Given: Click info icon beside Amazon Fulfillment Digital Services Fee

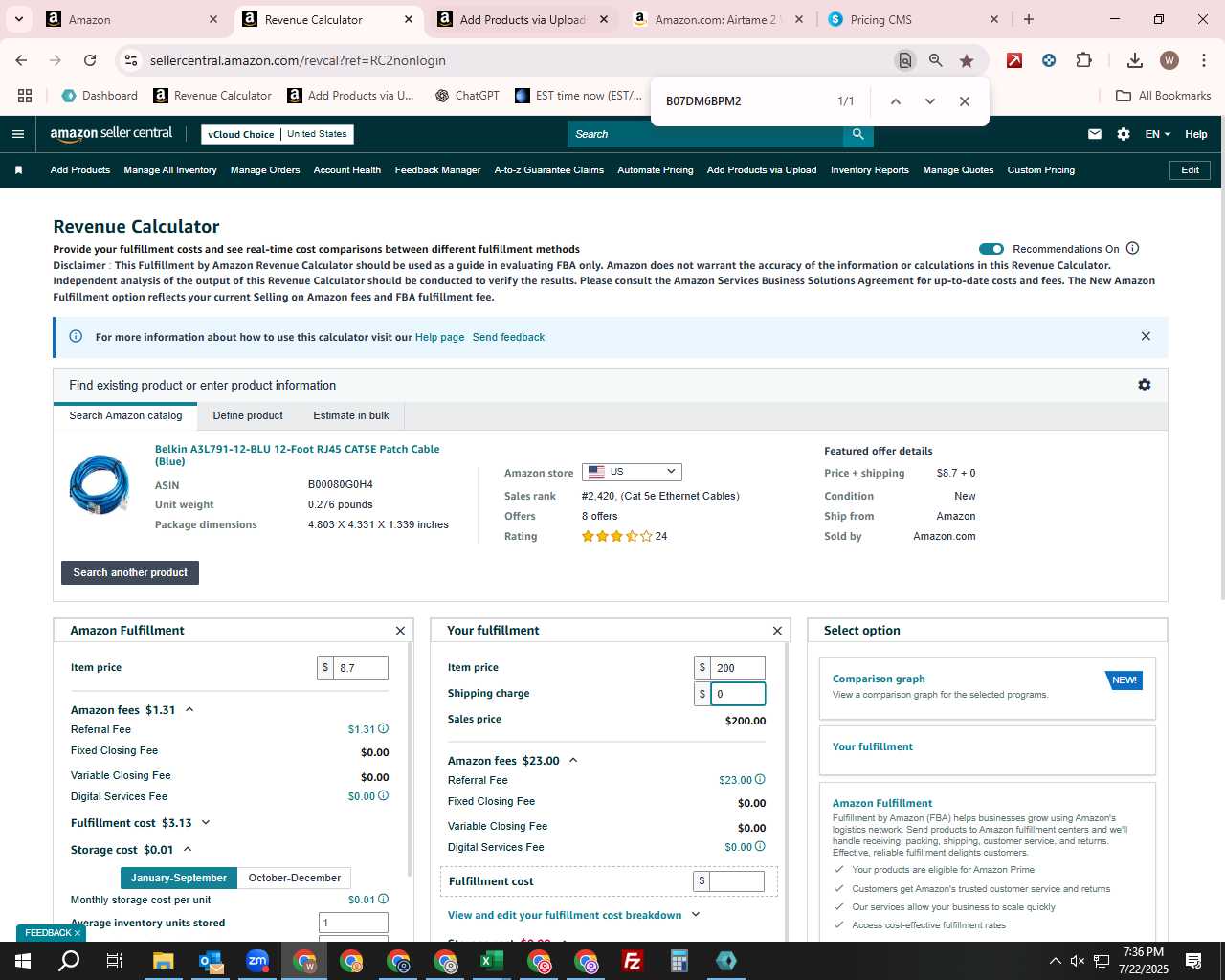Looking at the screenshot, I should 384,795.
